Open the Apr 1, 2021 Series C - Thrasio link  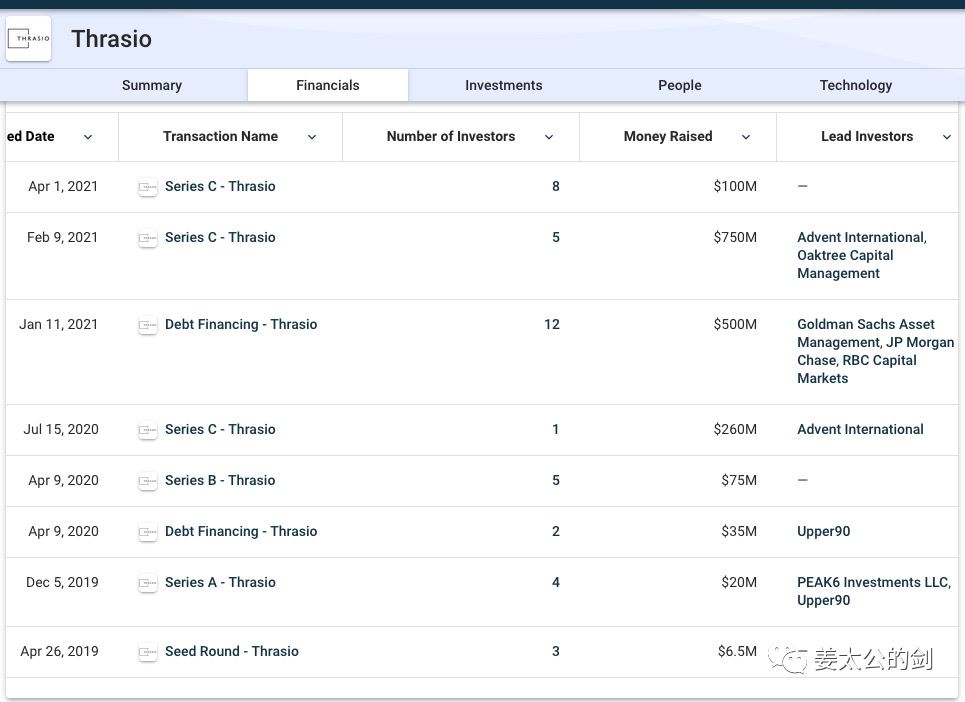click(220, 186)
